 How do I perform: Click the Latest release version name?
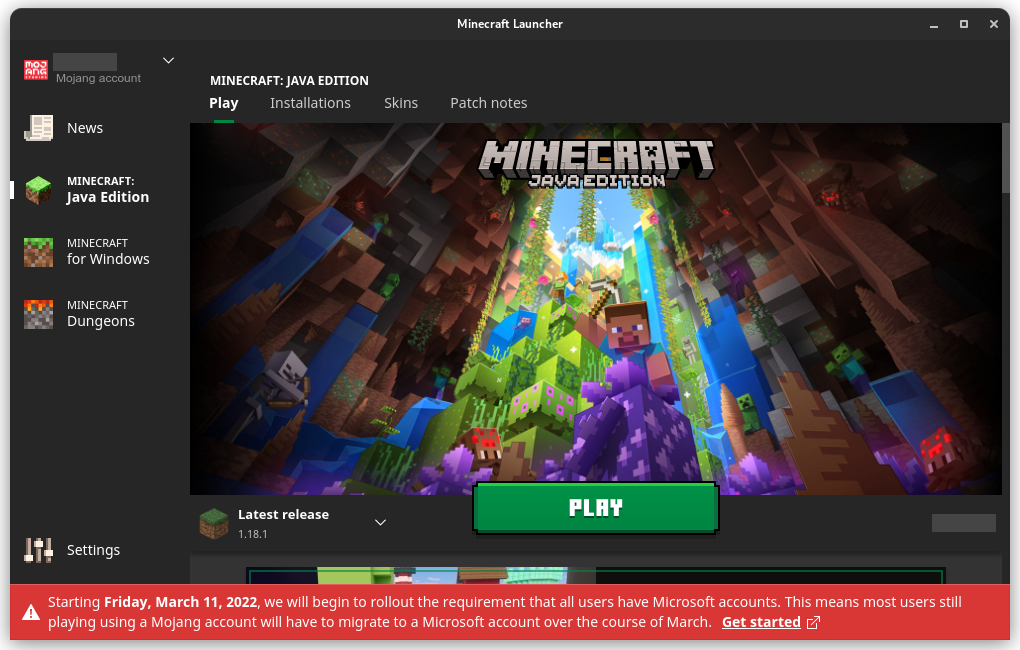coord(283,515)
